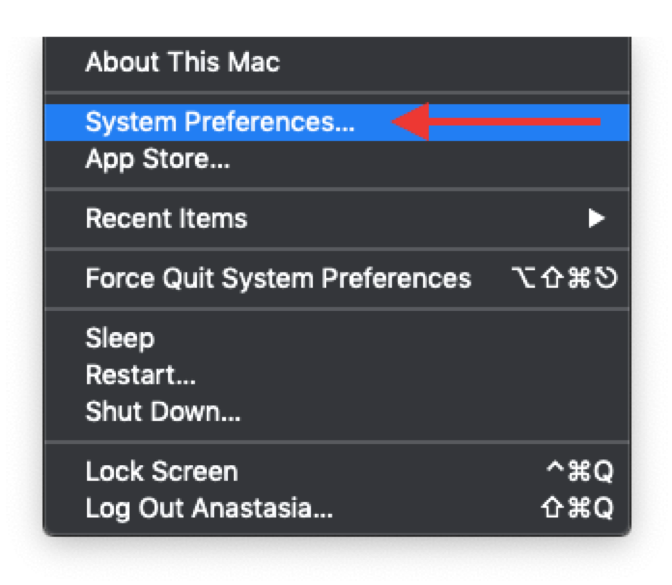Viewport: 672px width, 585px height.
Task: Click the separator line below App Store...
Action: tap(336, 188)
